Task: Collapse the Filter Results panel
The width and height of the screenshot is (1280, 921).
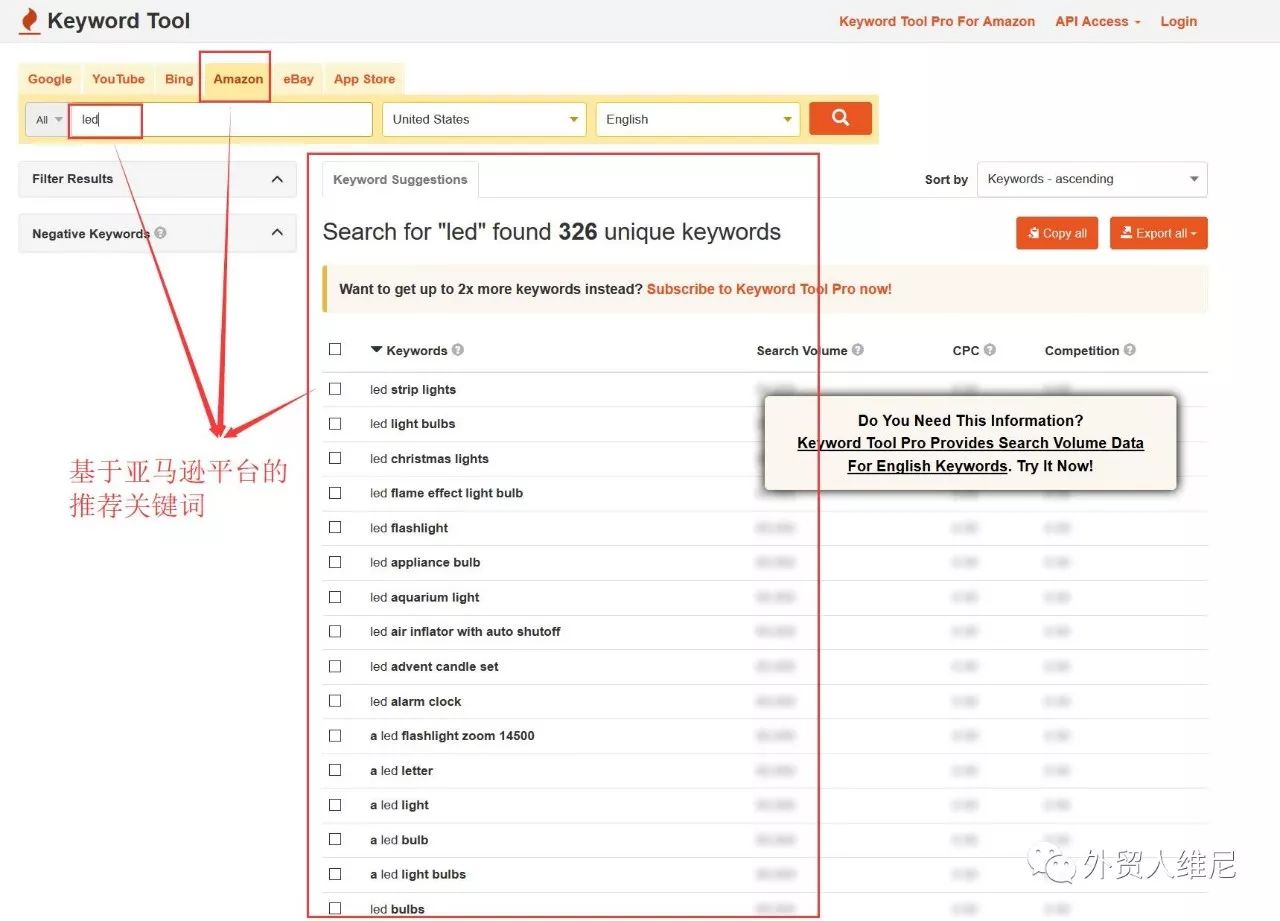Action: [x=277, y=179]
